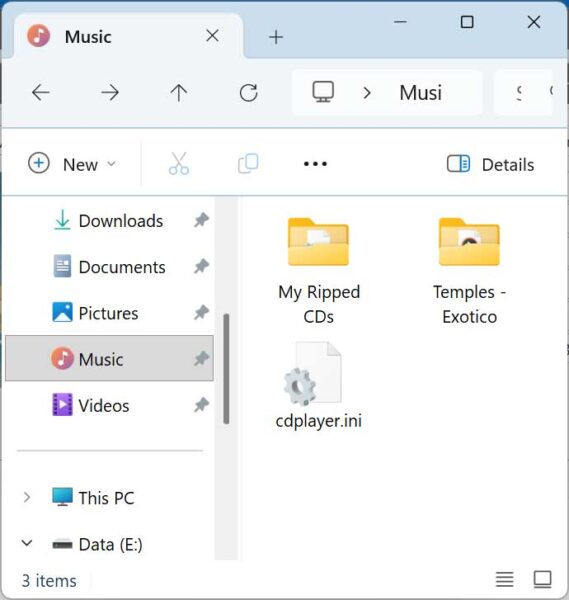
Task: Expand the This PC tree node
Action: point(27,497)
